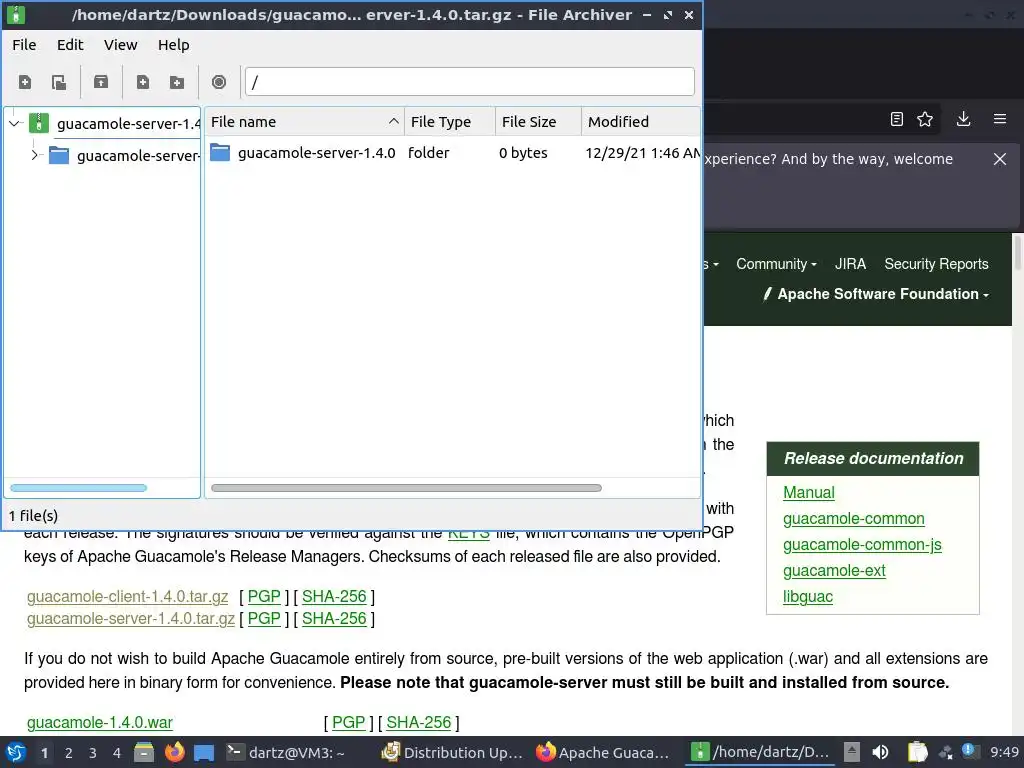The height and width of the screenshot is (768, 1024).
Task: Select the green archive icon in the tree
Action: [39, 123]
